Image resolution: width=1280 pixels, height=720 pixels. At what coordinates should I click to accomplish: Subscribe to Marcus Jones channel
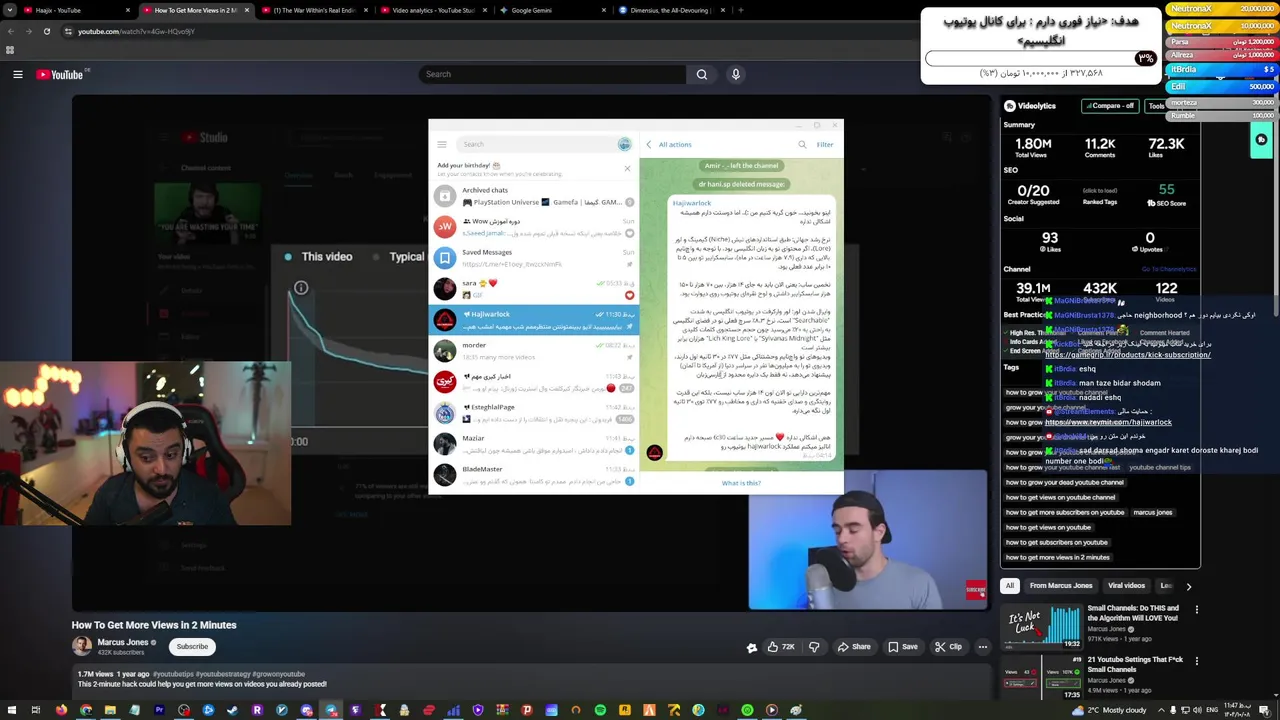pyautogui.click(x=192, y=646)
